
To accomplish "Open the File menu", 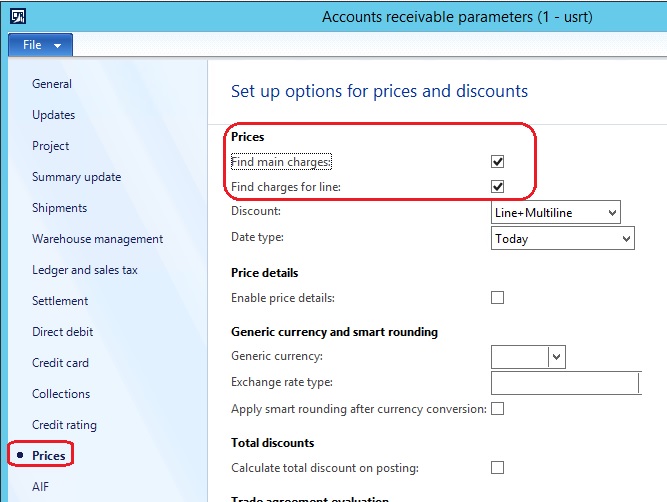I will (x=40, y=45).
